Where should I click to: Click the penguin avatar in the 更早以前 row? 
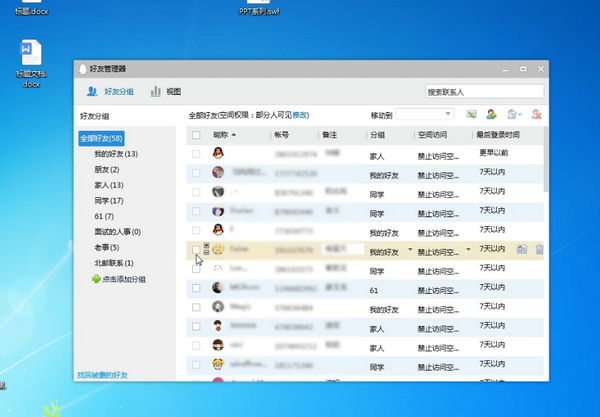218,153
